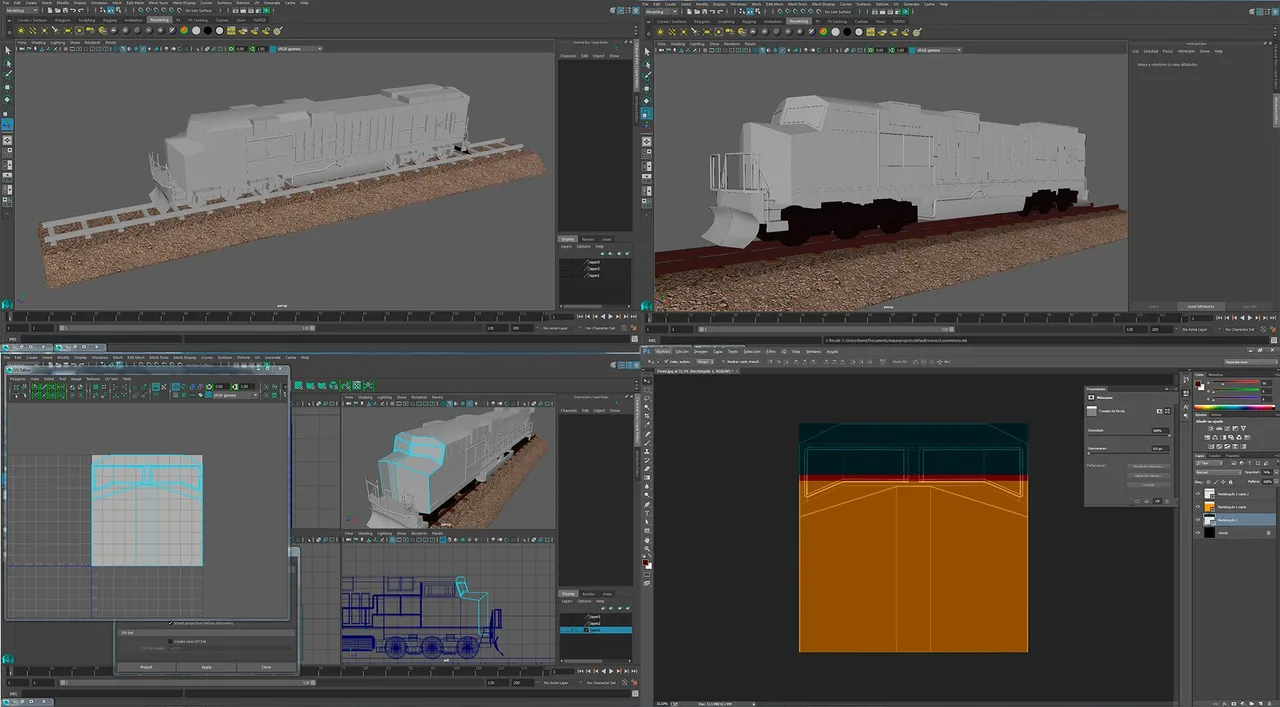
Task: Open Photoshop workspace switcher dropdown
Action: pyautogui.click(x=1252, y=362)
